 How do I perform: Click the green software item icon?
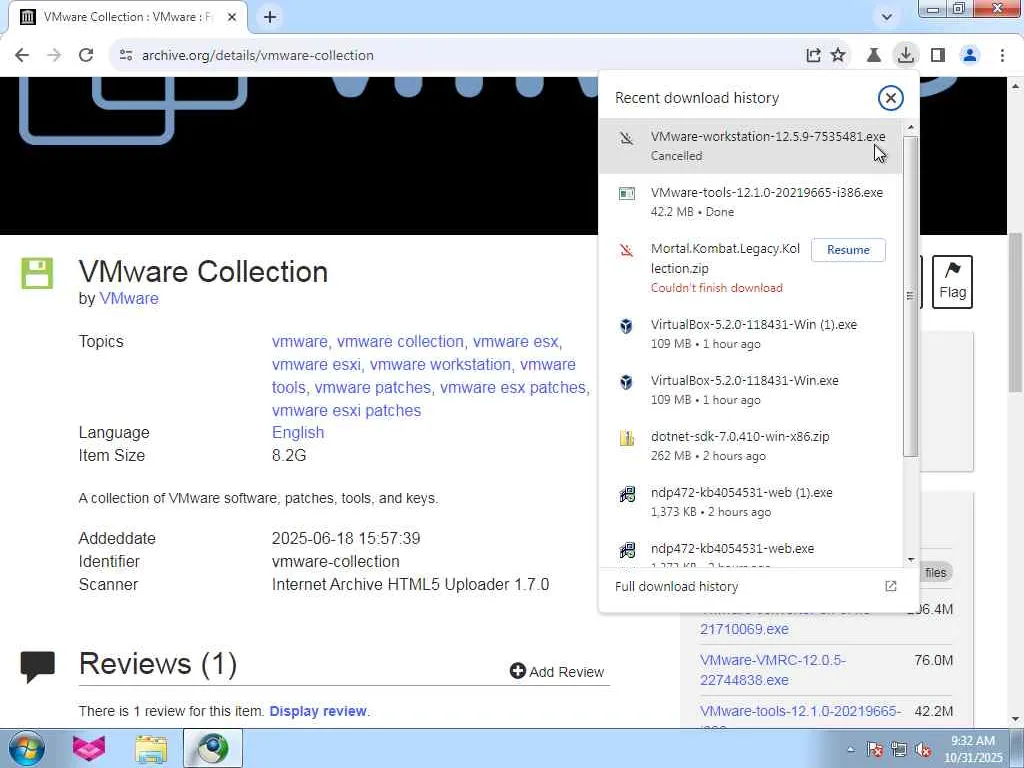pyautogui.click(x=37, y=274)
